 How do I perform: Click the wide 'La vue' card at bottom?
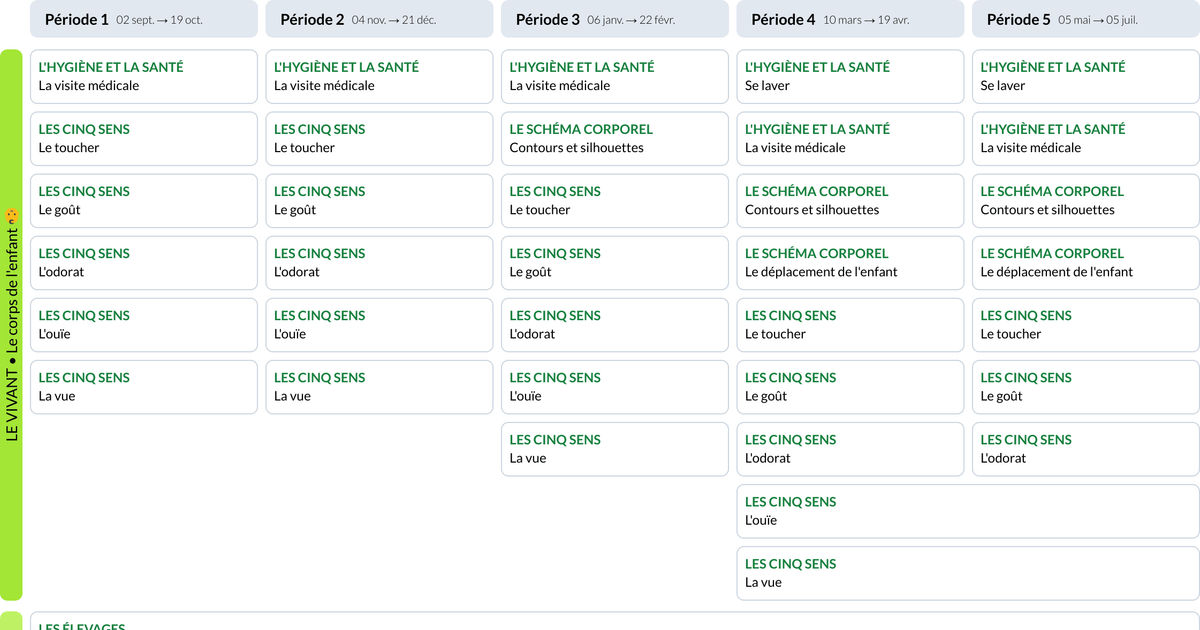tap(967, 572)
